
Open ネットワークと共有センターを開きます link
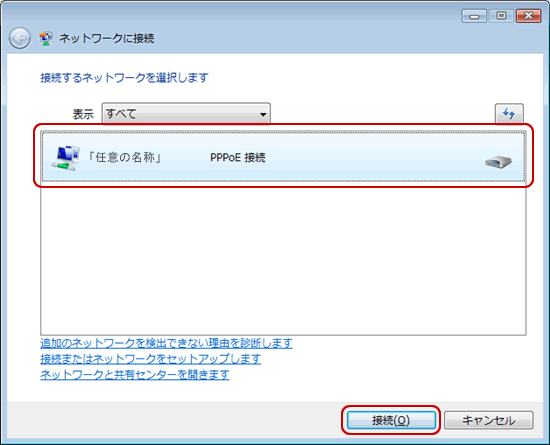tap(135, 375)
